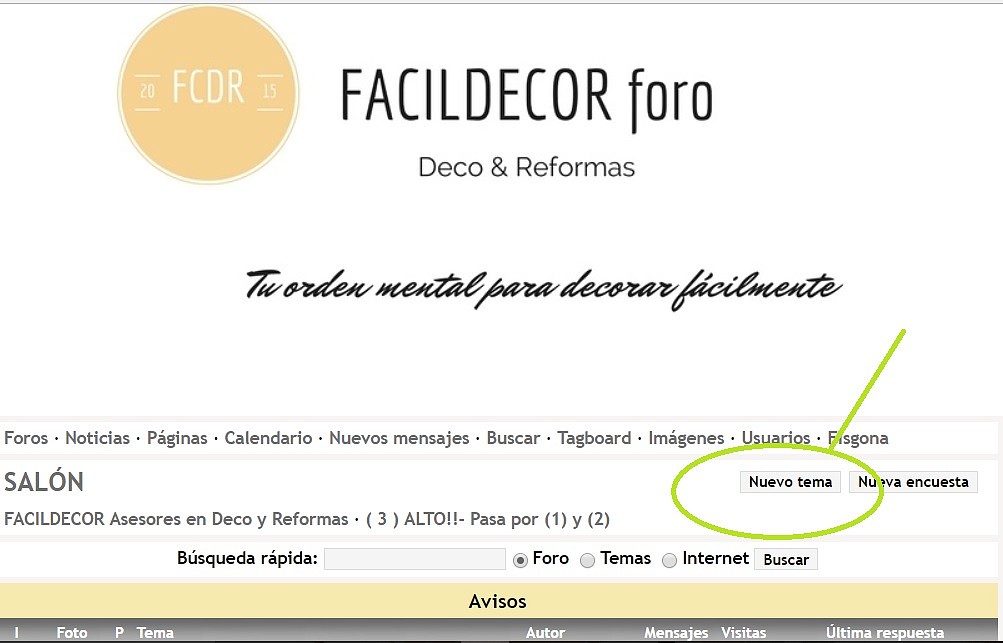Click the Buscar search button
The width and height of the screenshot is (1003, 643).
point(786,559)
